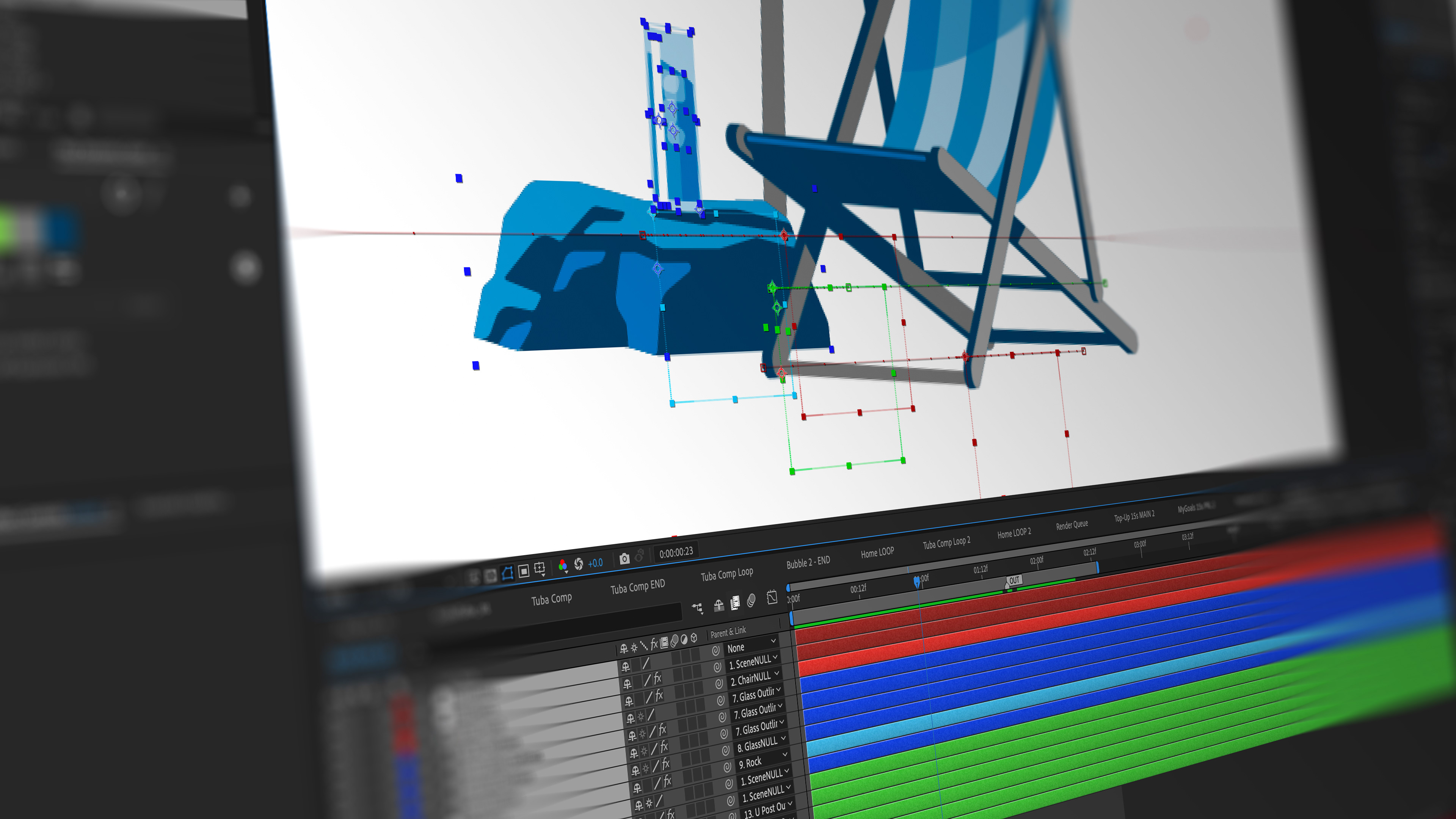Enable Motion Blur for timeline icon

[x=751, y=600]
